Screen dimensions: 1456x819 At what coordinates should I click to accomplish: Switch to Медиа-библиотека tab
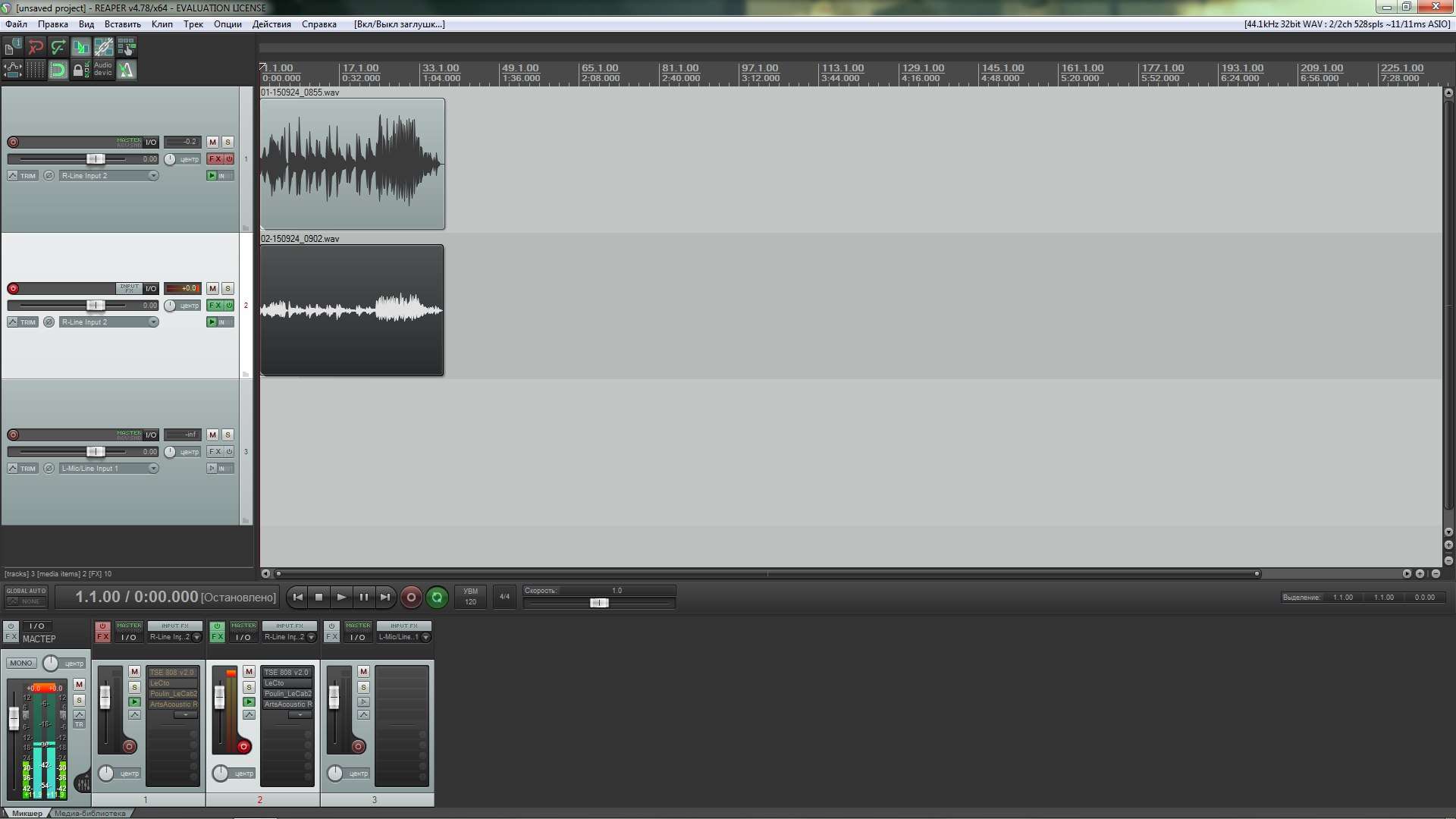pyautogui.click(x=89, y=813)
